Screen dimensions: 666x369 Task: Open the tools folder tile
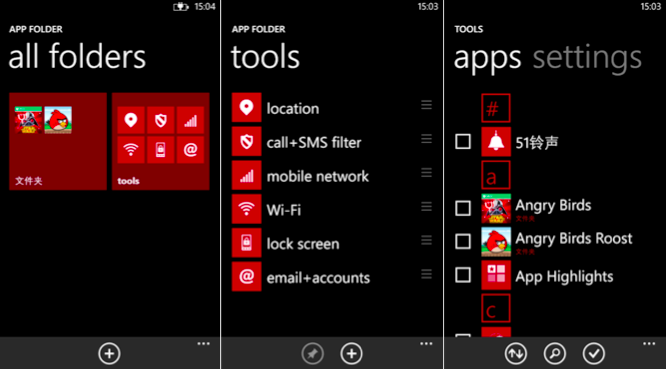tap(161, 141)
